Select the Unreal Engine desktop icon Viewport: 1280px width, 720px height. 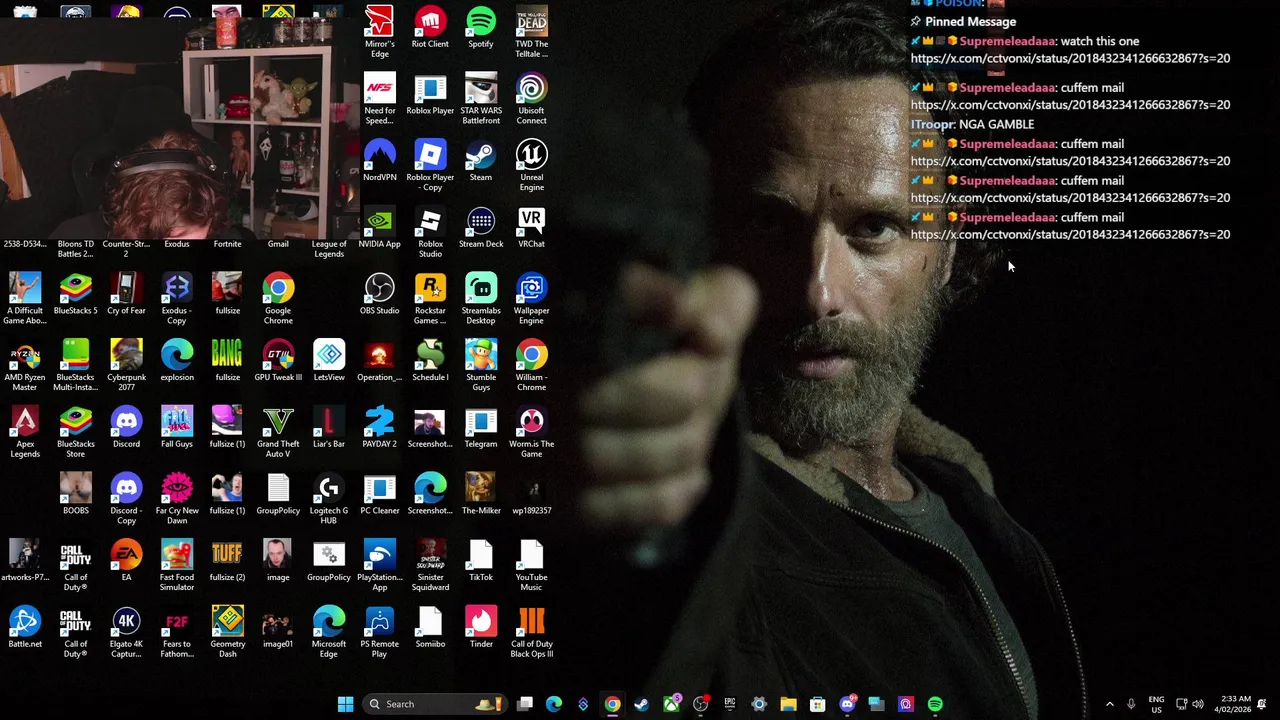[531, 165]
